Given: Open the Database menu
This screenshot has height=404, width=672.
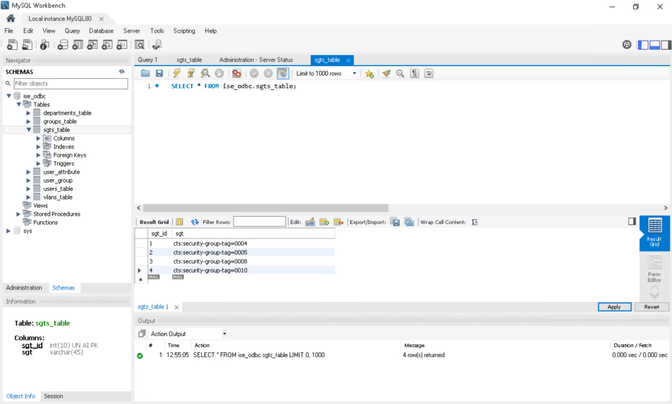Looking at the screenshot, I should coord(101,31).
